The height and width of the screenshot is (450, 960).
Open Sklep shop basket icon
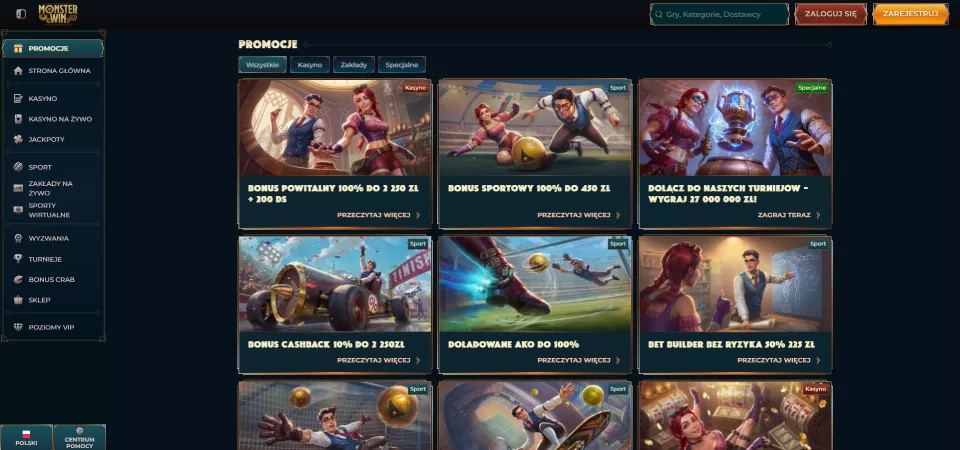18,300
